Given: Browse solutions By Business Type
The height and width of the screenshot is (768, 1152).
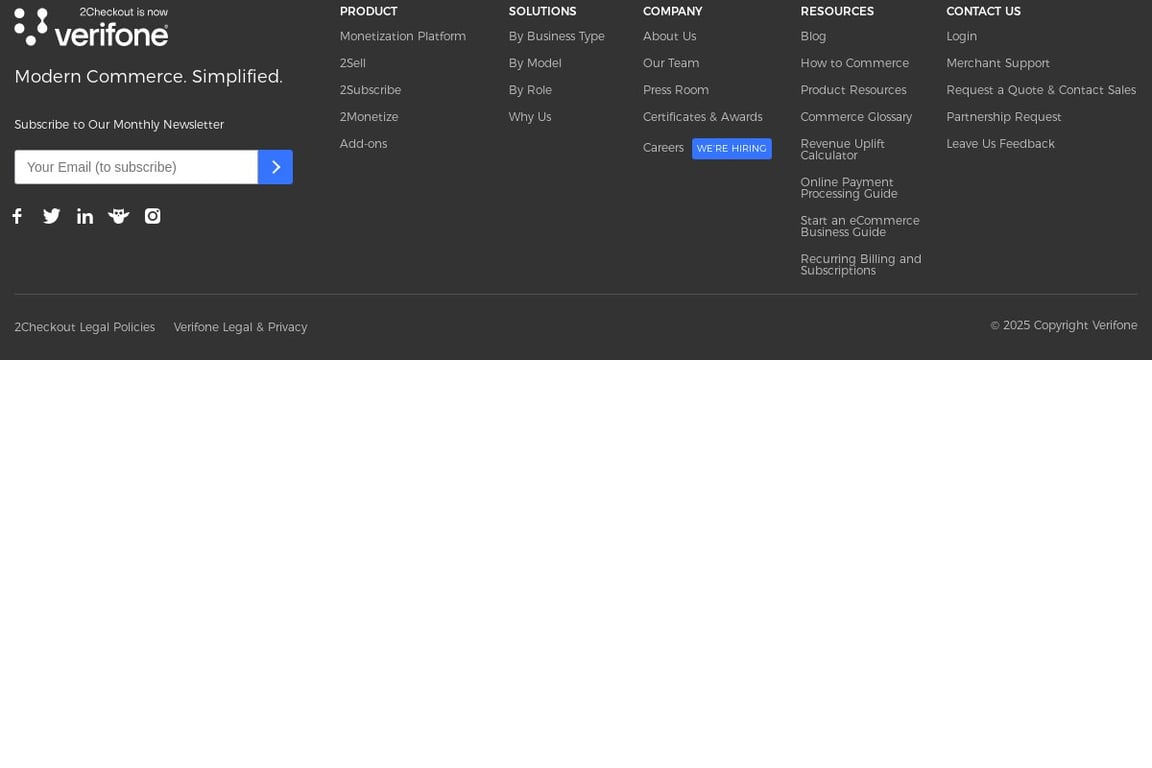Looking at the screenshot, I should (556, 36).
